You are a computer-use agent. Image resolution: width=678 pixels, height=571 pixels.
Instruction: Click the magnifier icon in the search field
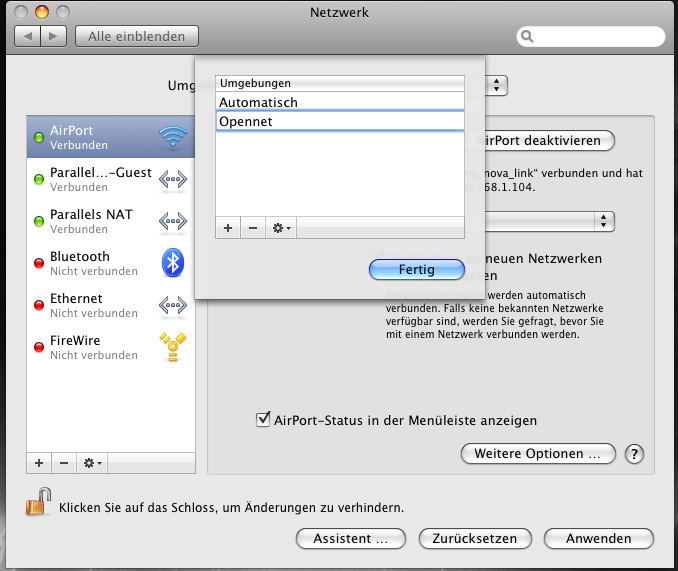527,36
